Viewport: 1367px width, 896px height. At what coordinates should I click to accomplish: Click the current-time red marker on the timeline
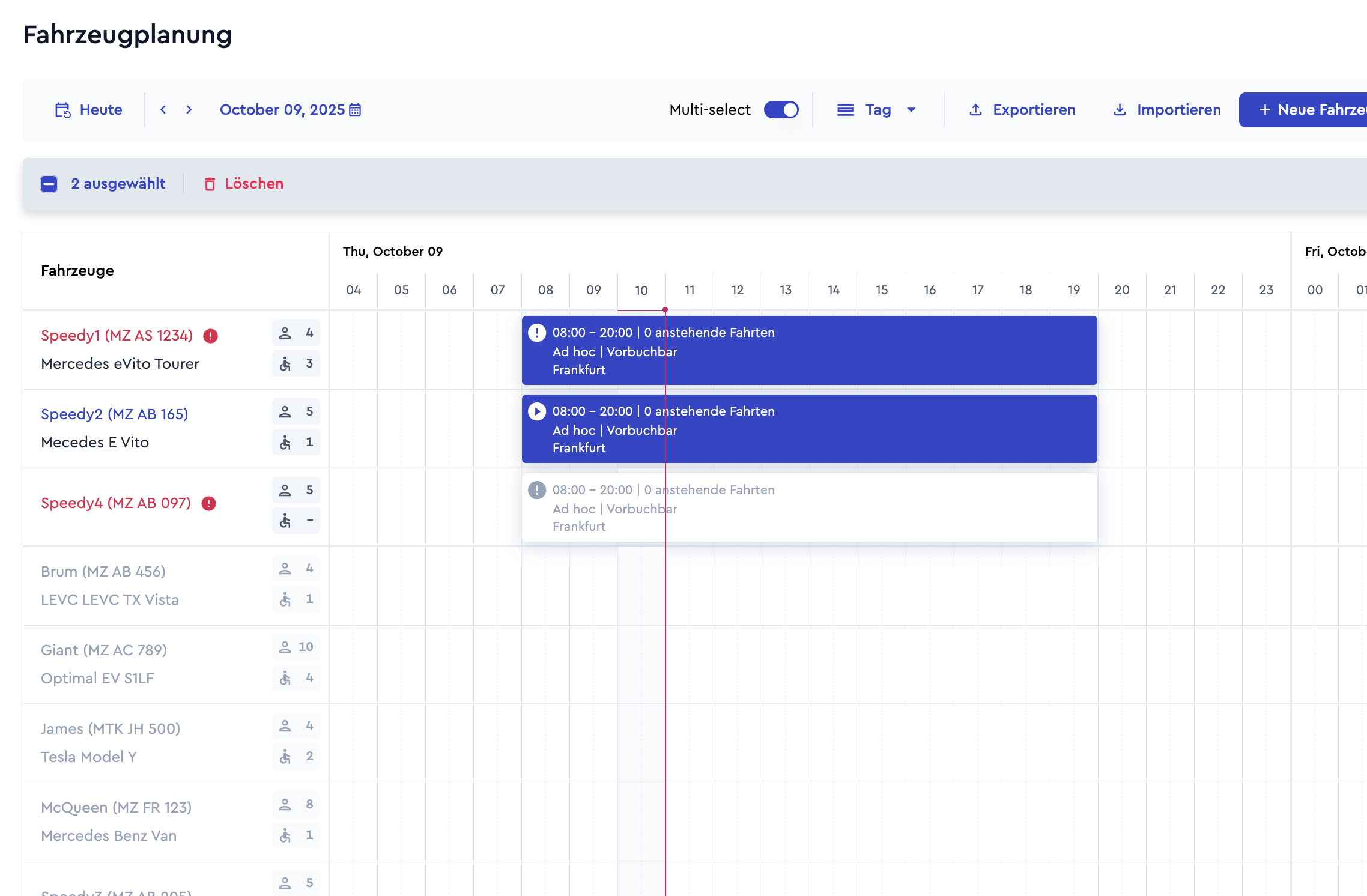coord(665,310)
